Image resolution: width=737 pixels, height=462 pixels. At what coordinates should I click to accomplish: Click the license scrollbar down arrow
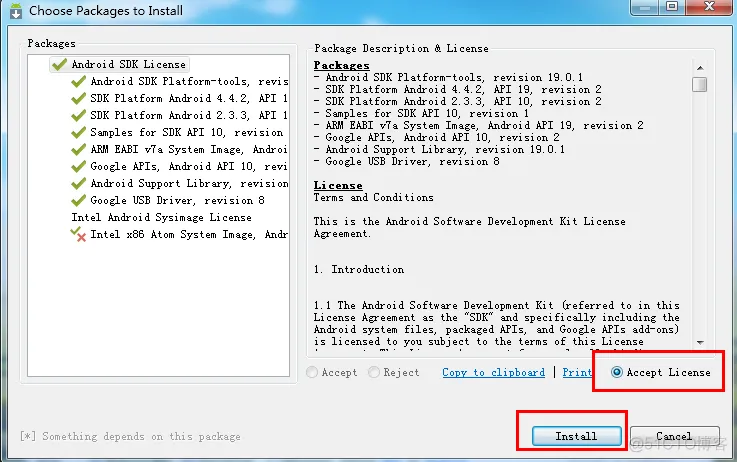[700, 343]
